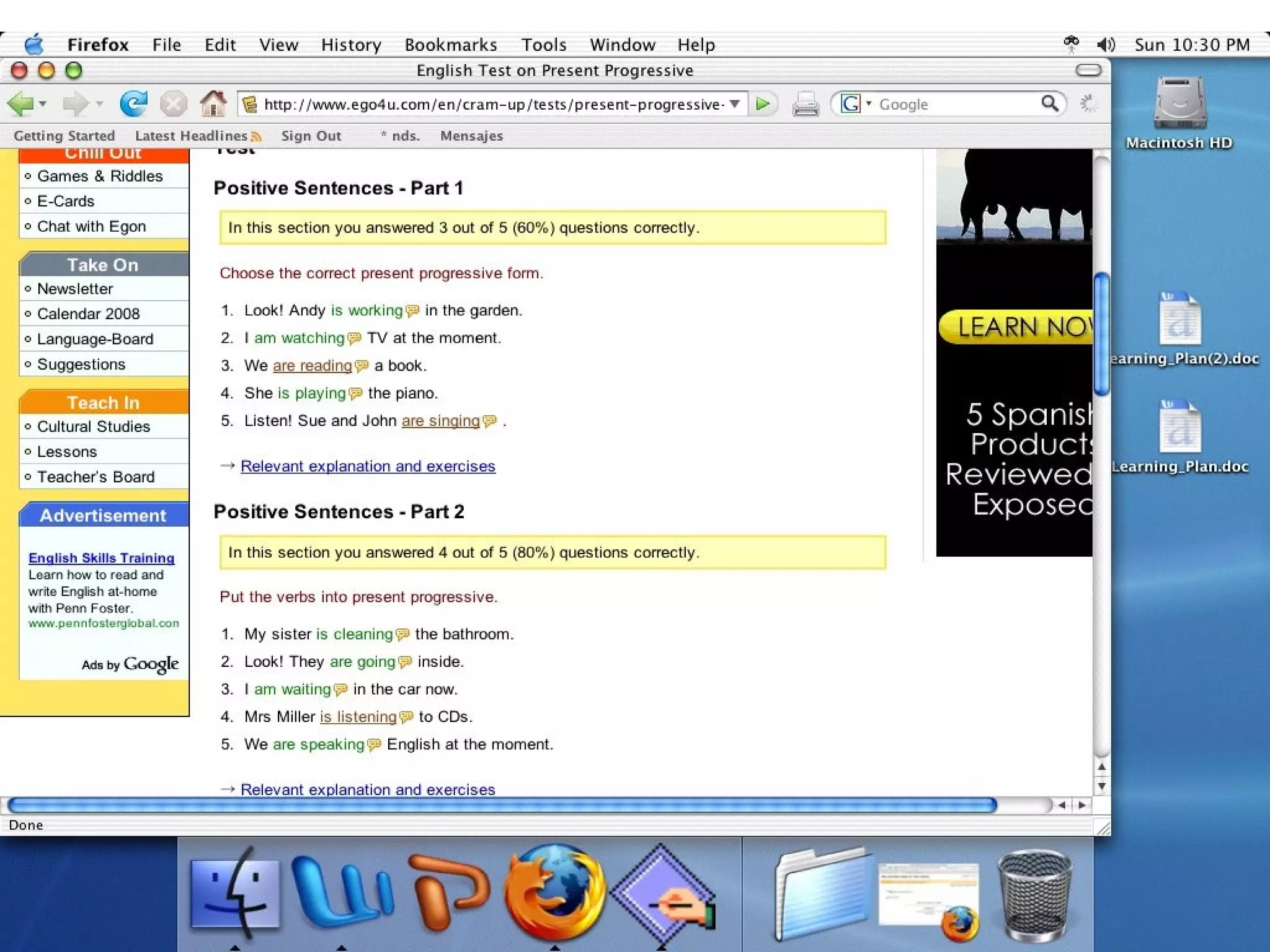Open Relevant explanation link under Part 1
Screen dimensions: 1270x952
tap(368, 466)
